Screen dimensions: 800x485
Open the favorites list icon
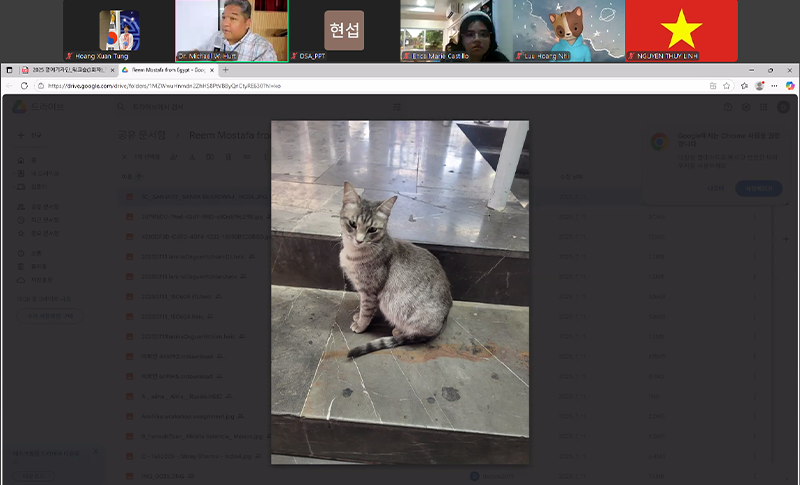pos(744,86)
